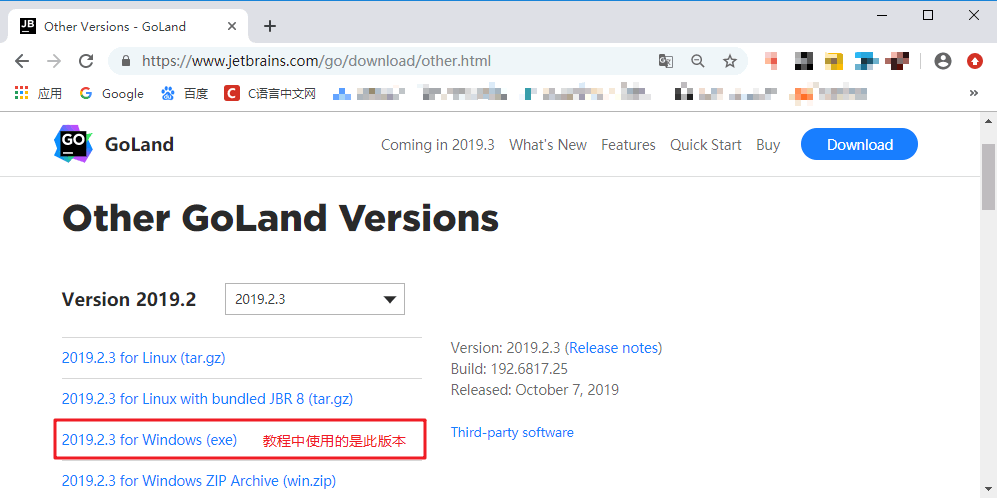997x498 pixels.
Task: Click the Version 2019.2 label
Action: tap(129, 299)
